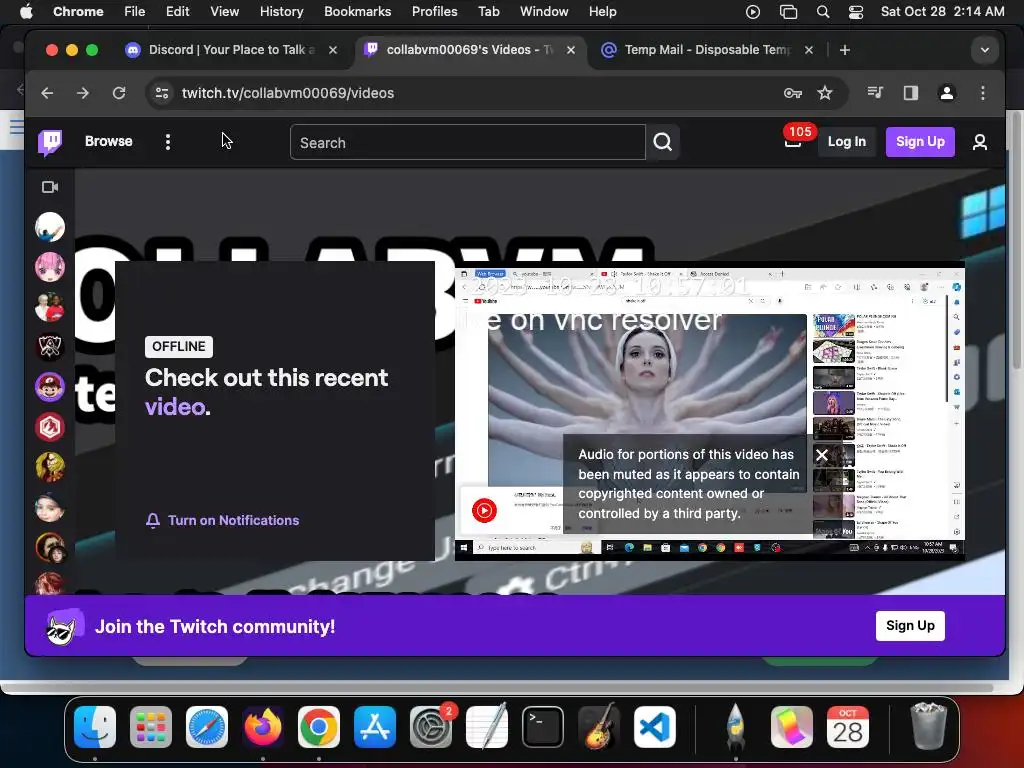Screen dimensions: 1024x768
Task: Open System Settings from the Dock
Action: point(431,727)
